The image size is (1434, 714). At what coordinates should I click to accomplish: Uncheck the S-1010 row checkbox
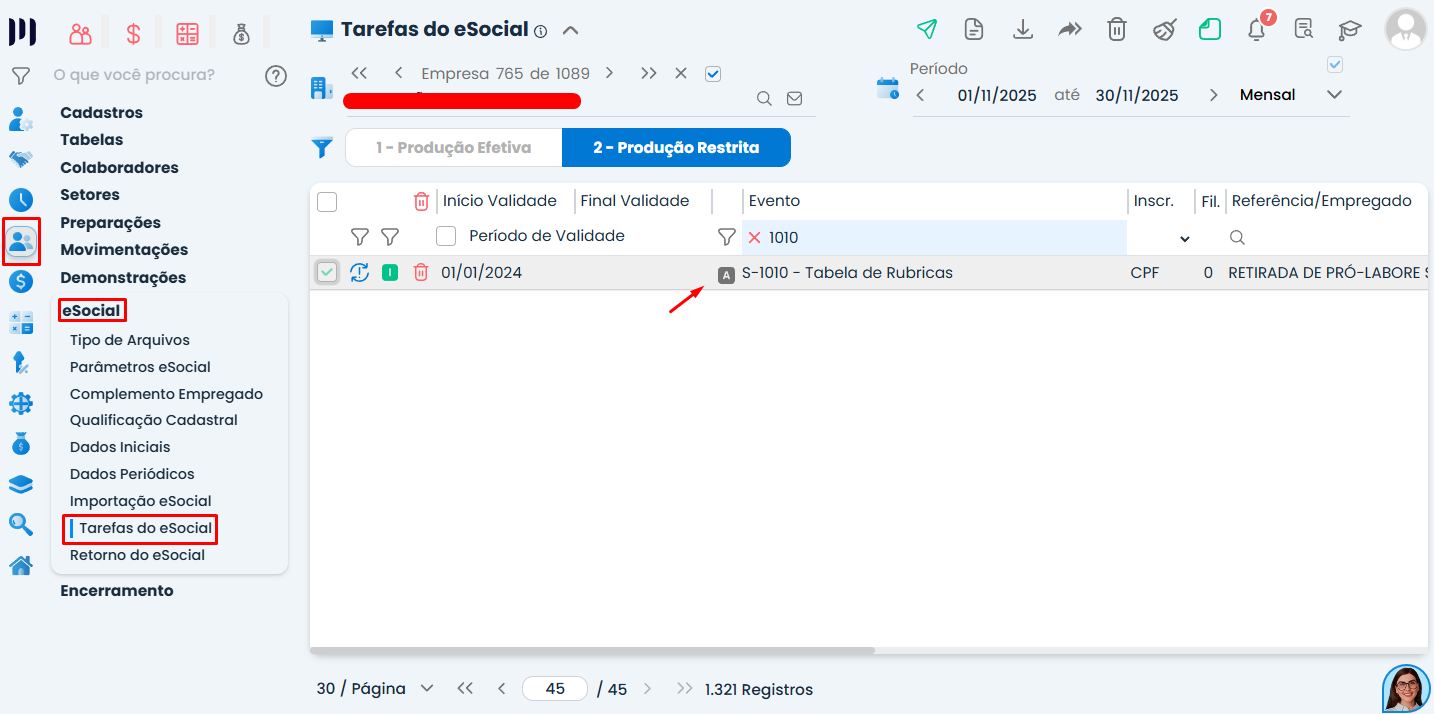pos(327,272)
